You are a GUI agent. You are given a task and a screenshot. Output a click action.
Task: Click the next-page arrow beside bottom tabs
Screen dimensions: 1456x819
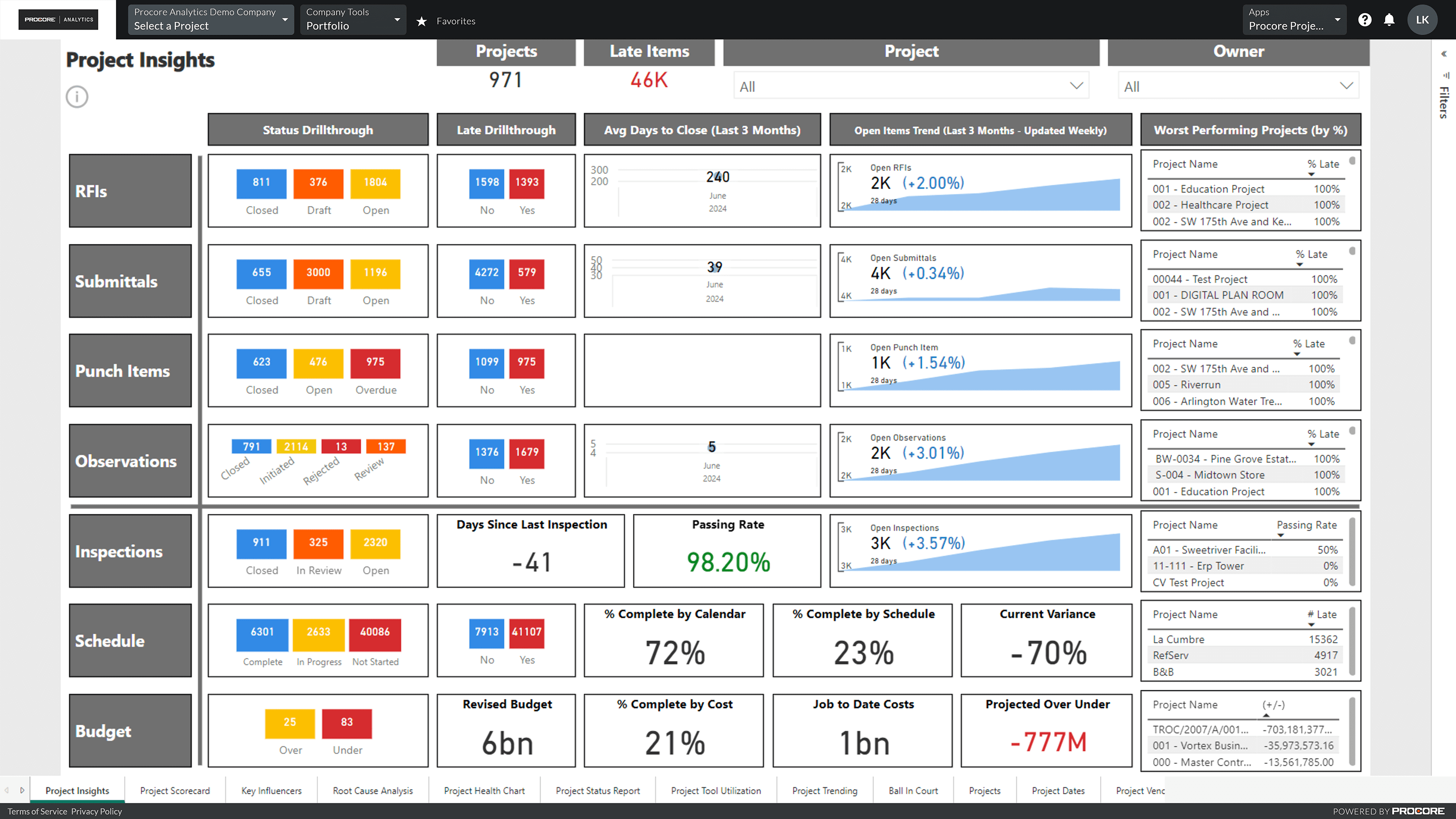23,790
